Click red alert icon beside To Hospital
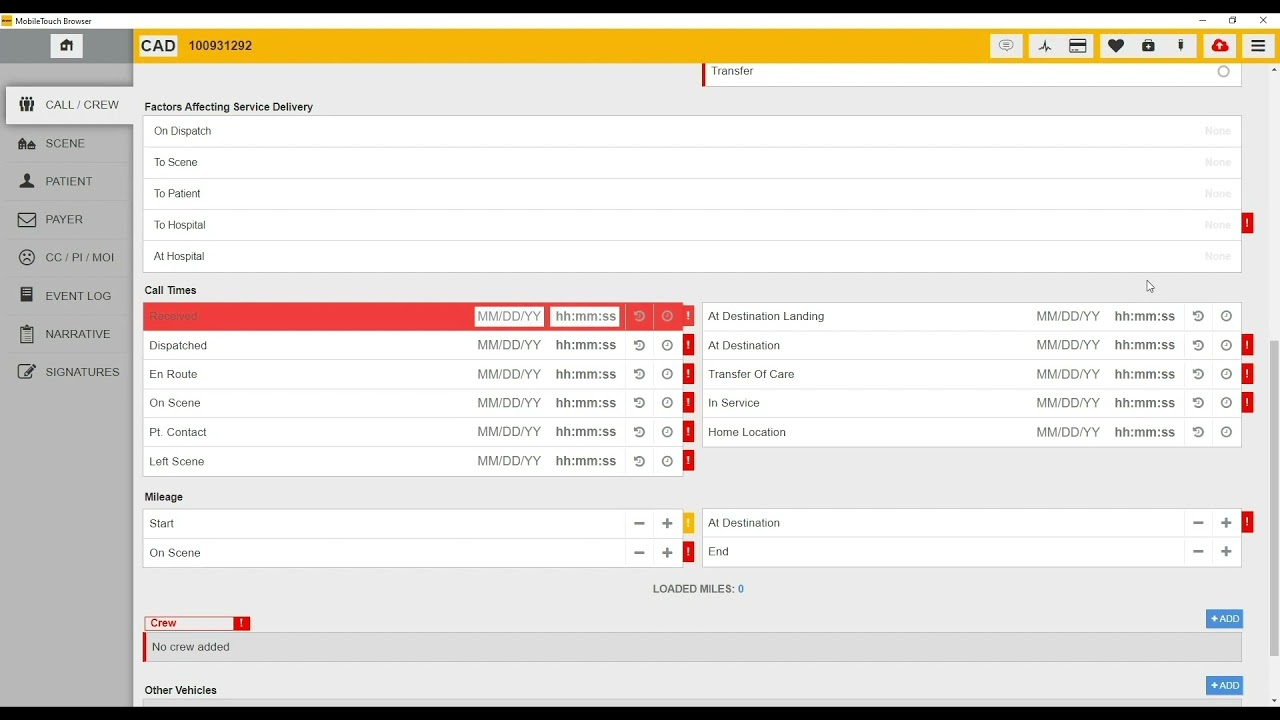The width and height of the screenshot is (1280, 720). coord(1247,224)
